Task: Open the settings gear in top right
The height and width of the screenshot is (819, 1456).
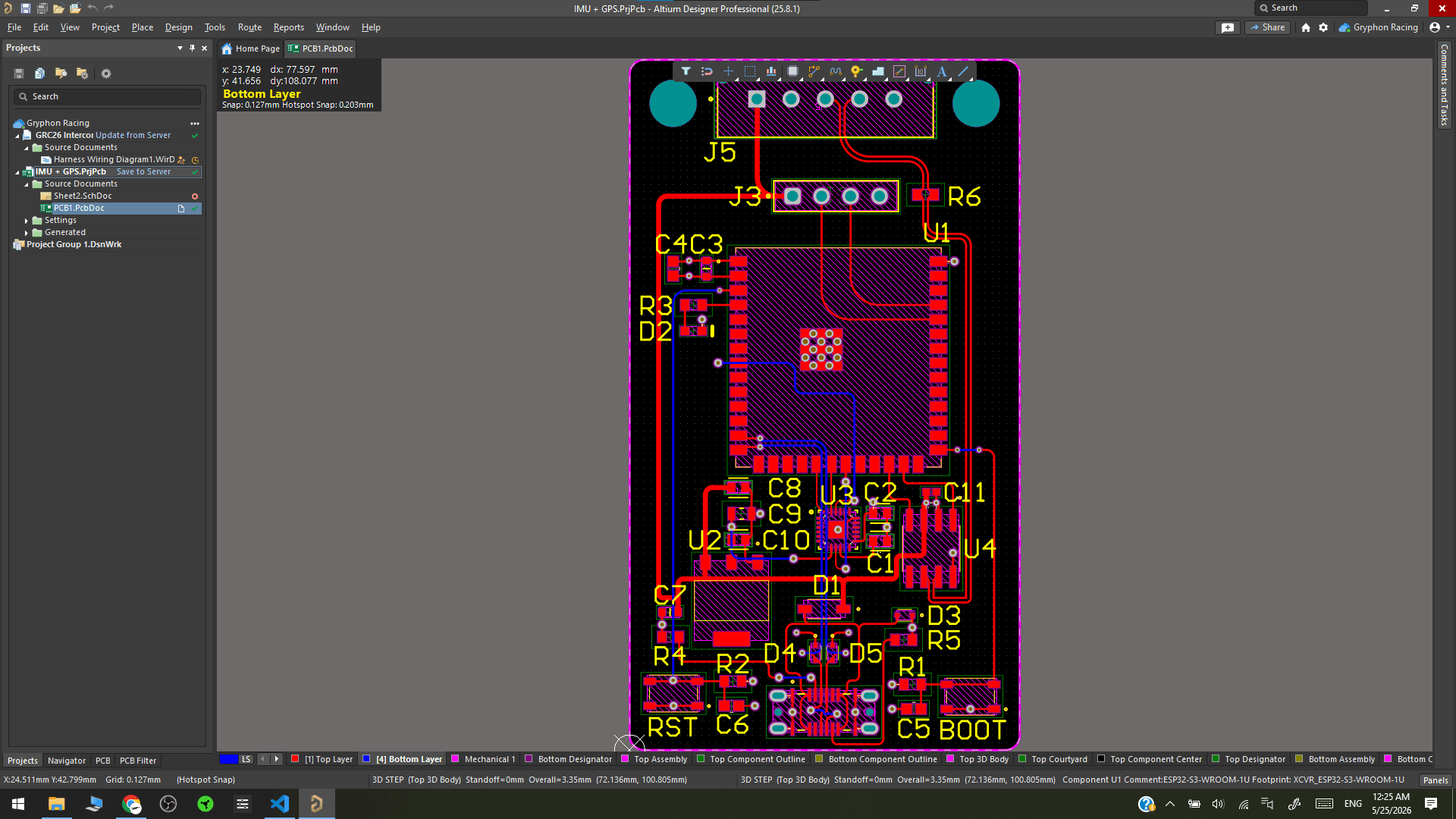Action: tap(1323, 27)
